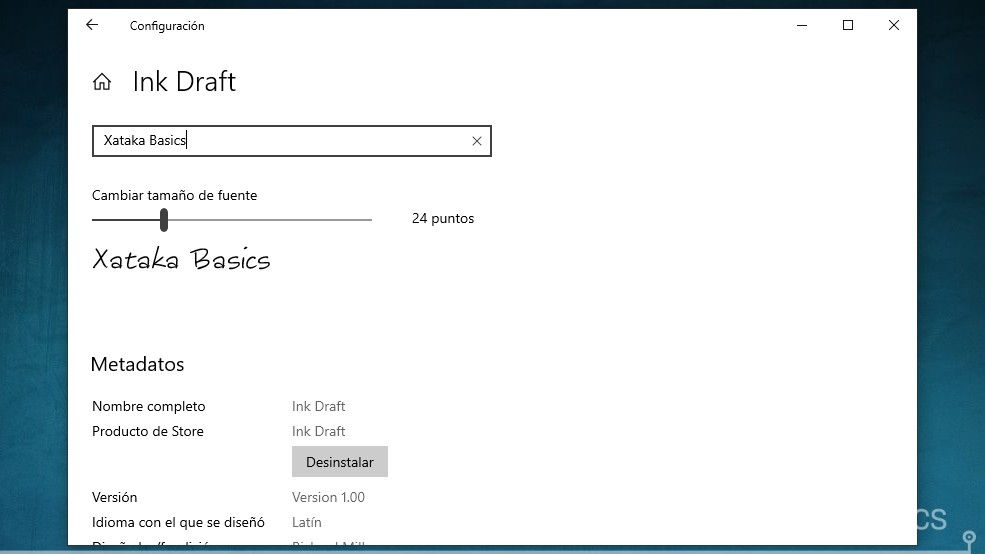Click the Configuración window title
This screenshot has height=554, width=985.
[167, 26]
